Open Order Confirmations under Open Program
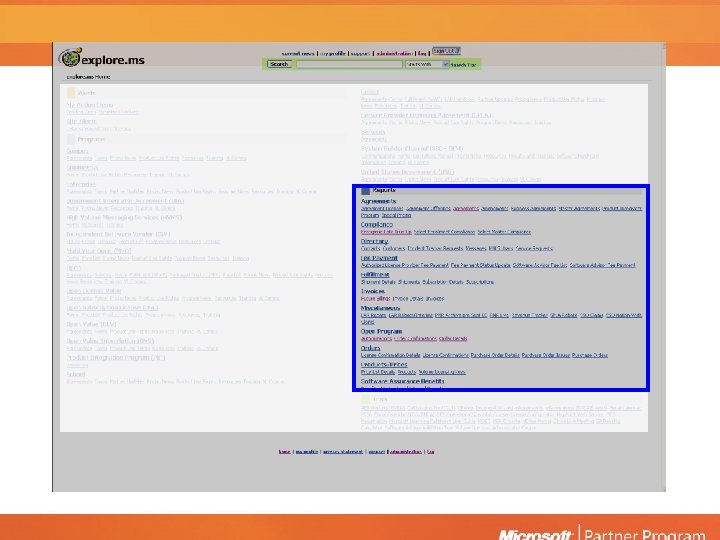Viewport: 720px width, 540px height. pos(415,338)
